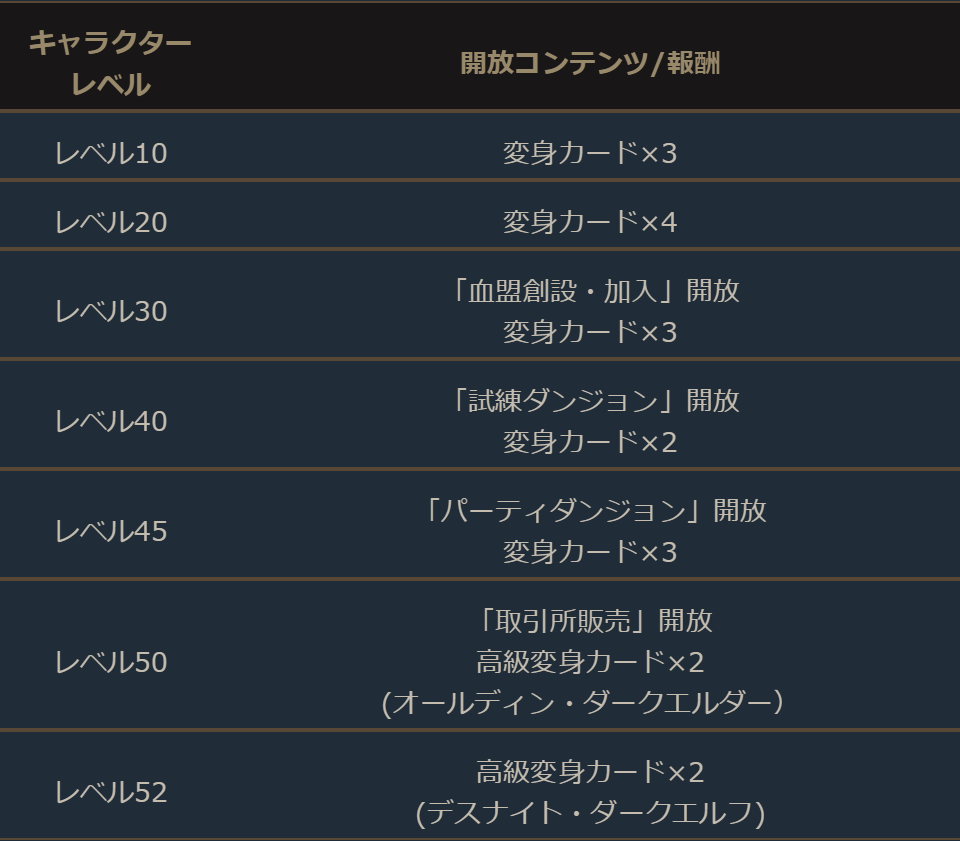Screen dimensions: 960x841
Task: Click the レベル50 level cell
Action: tap(111, 662)
